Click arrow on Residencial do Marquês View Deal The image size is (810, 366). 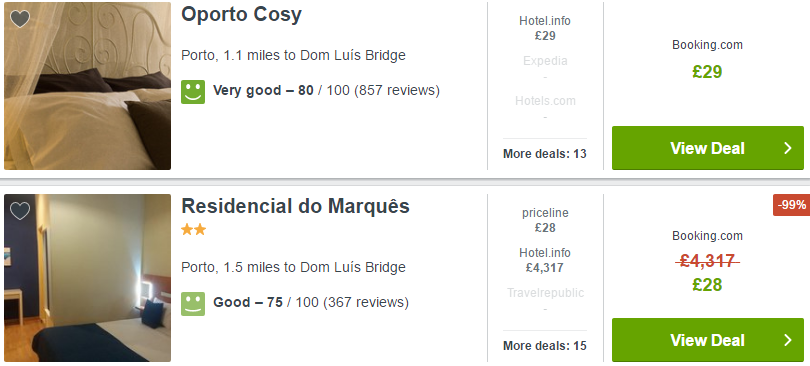click(x=788, y=340)
